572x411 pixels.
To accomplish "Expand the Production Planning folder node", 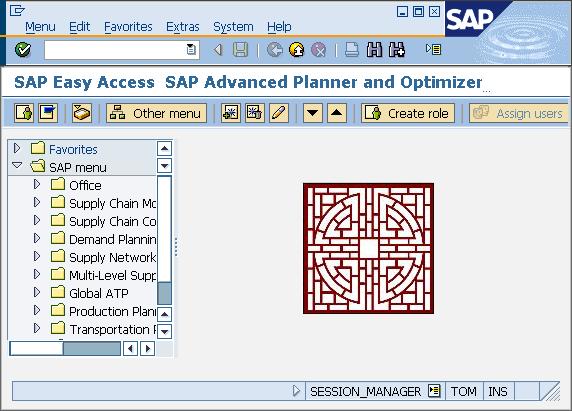I will click(37, 310).
